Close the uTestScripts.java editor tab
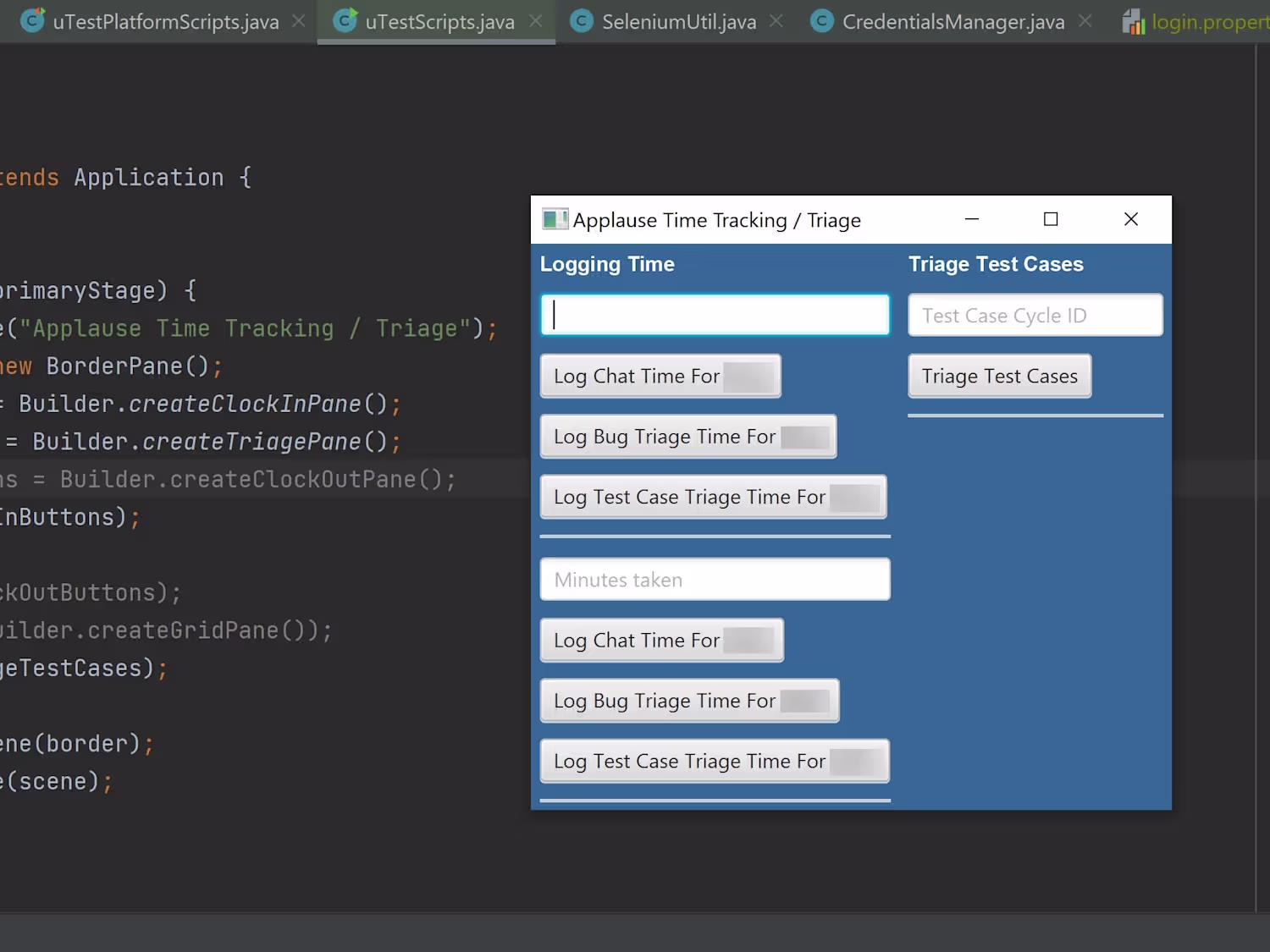Screen dimensions: 1270x952 (535, 21)
